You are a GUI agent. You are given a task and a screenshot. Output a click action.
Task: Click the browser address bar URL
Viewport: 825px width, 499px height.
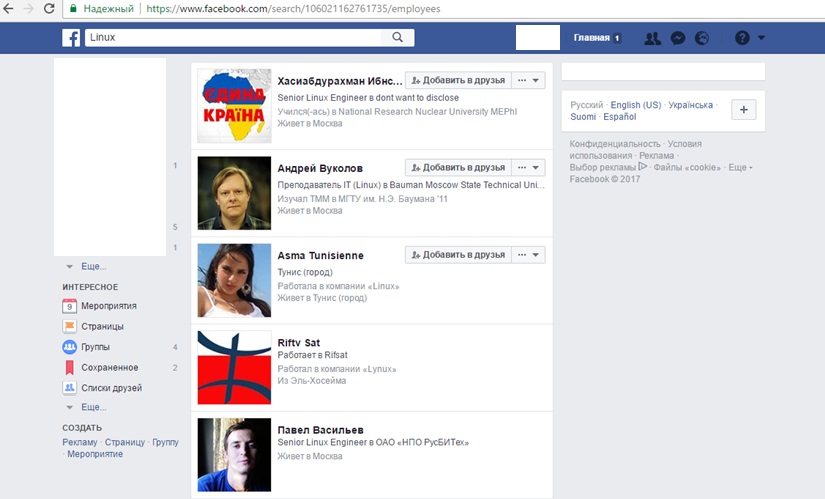[293, 8]
